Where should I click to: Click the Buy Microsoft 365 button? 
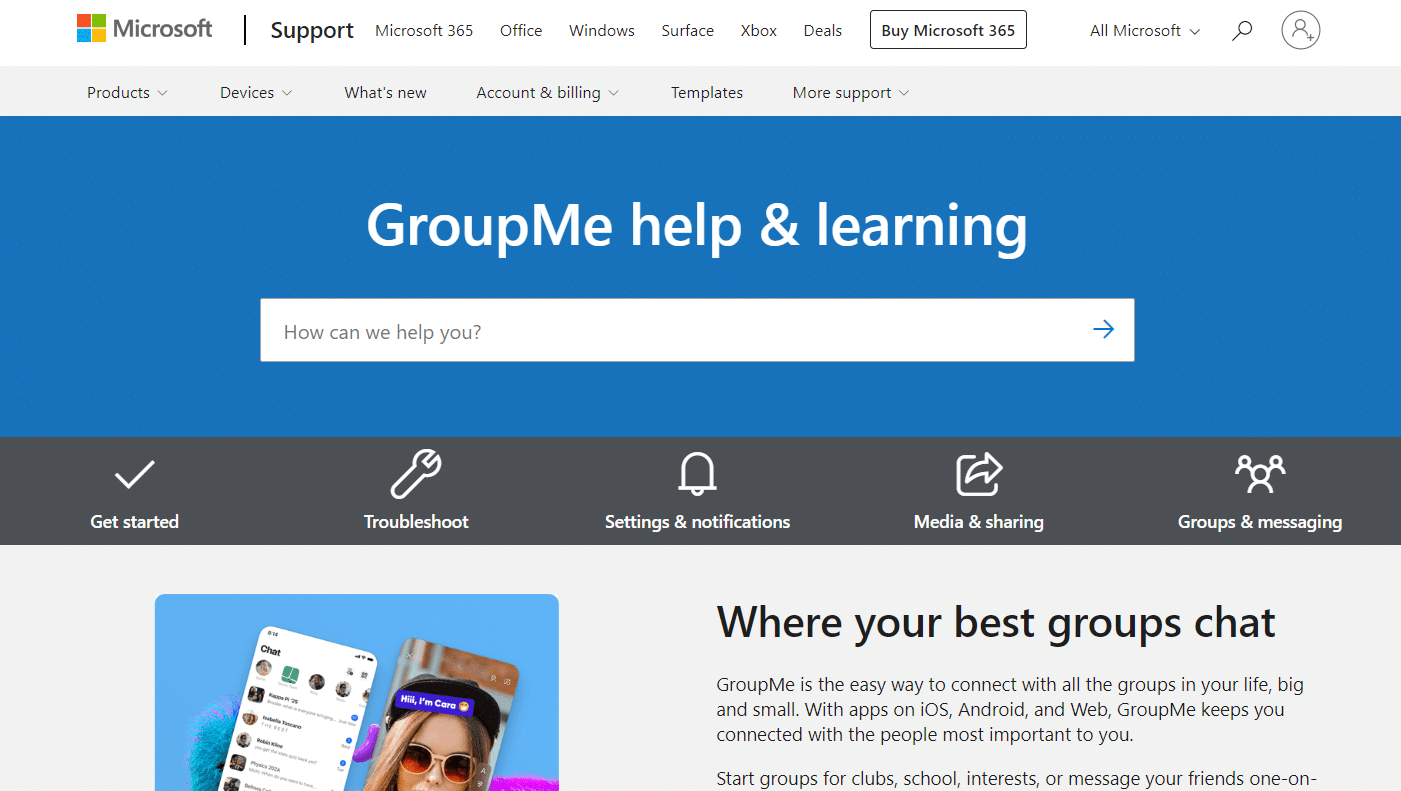click(x=948, y=29)
